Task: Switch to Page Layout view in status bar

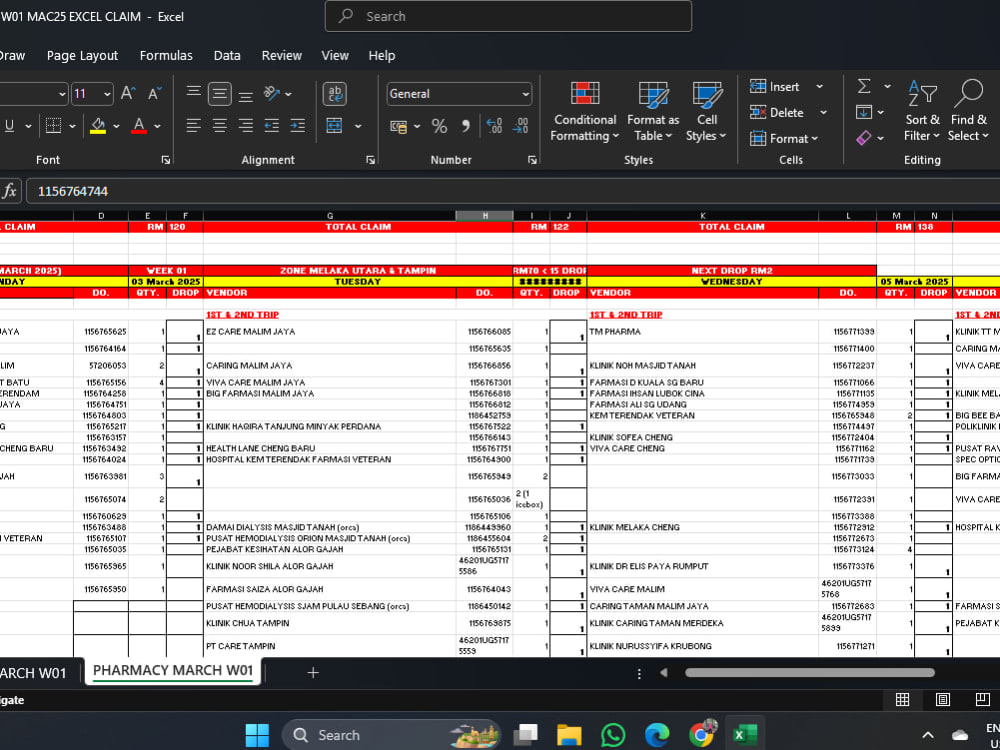Action: tap(943, 700)
